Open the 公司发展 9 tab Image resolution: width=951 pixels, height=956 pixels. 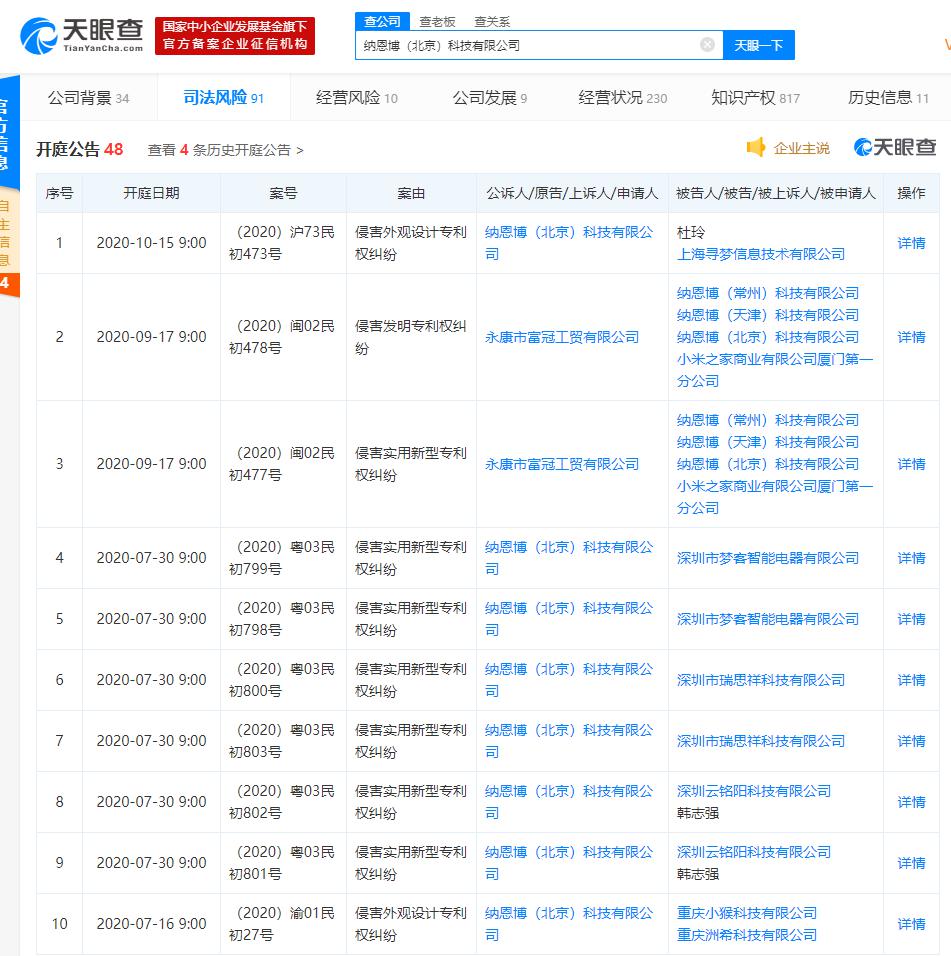490,98
